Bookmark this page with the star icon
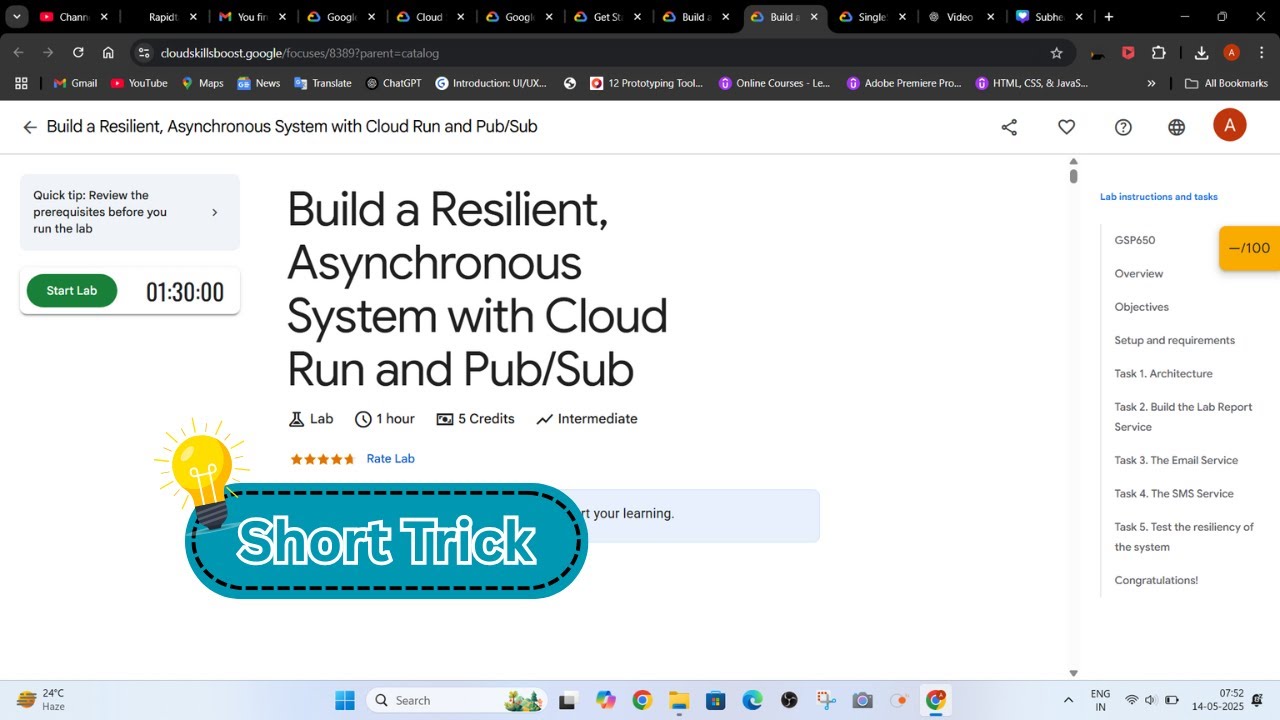This screenshot has height=720, width=1280. 1056,53
